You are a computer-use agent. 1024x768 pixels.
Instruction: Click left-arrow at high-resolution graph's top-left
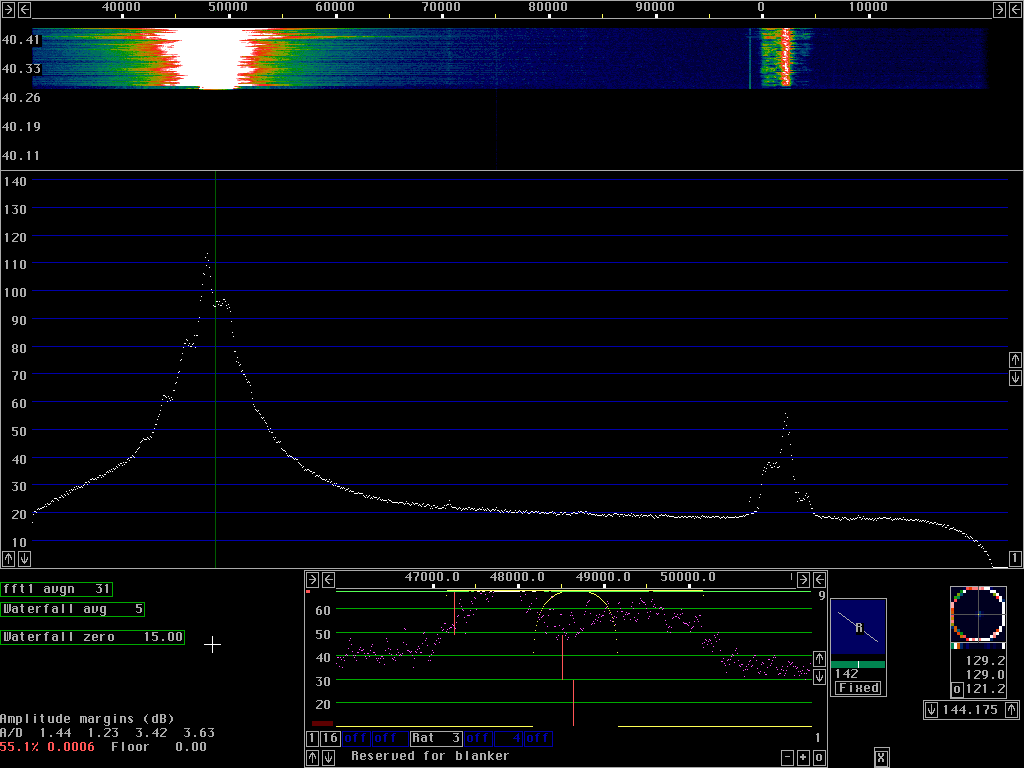coord(328,579)
